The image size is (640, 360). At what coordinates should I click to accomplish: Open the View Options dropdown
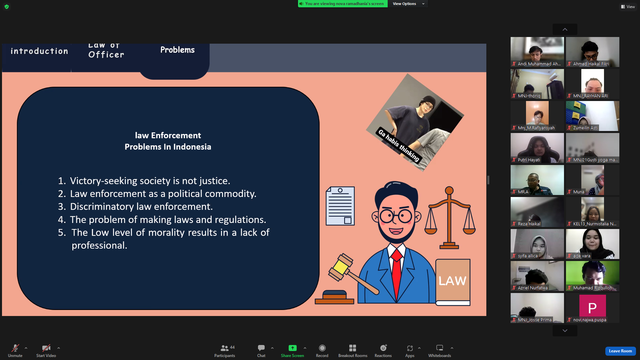click(x=409, y=4)
